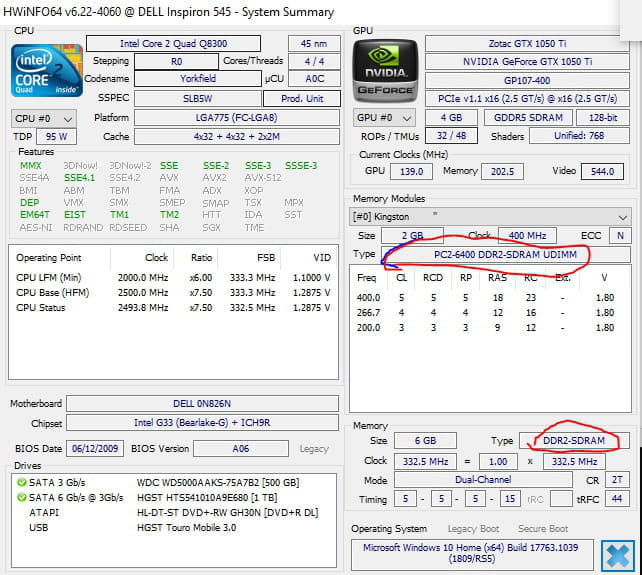Viewport: 642px width, 575px height.
Task: Click the BIOS Date 06/12/2009 field
Action: tap(95, 448)
